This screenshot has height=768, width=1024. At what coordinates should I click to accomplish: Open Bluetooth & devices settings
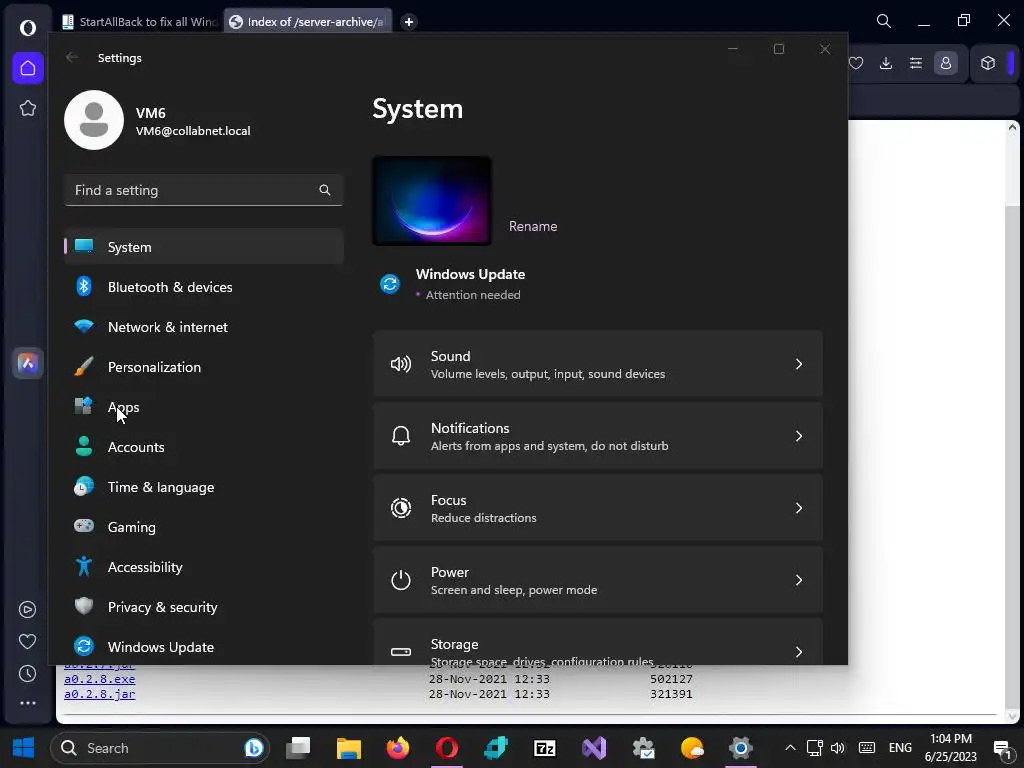pos(204,287)
